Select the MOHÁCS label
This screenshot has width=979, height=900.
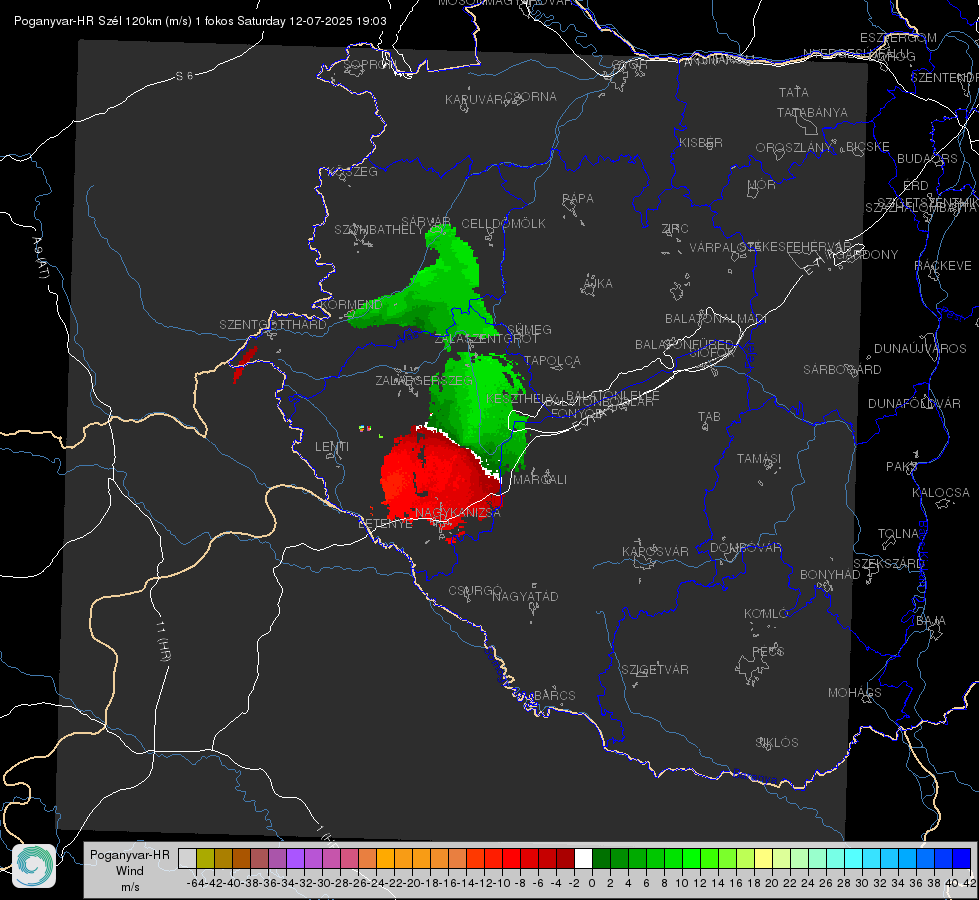[x=855, y=693]
